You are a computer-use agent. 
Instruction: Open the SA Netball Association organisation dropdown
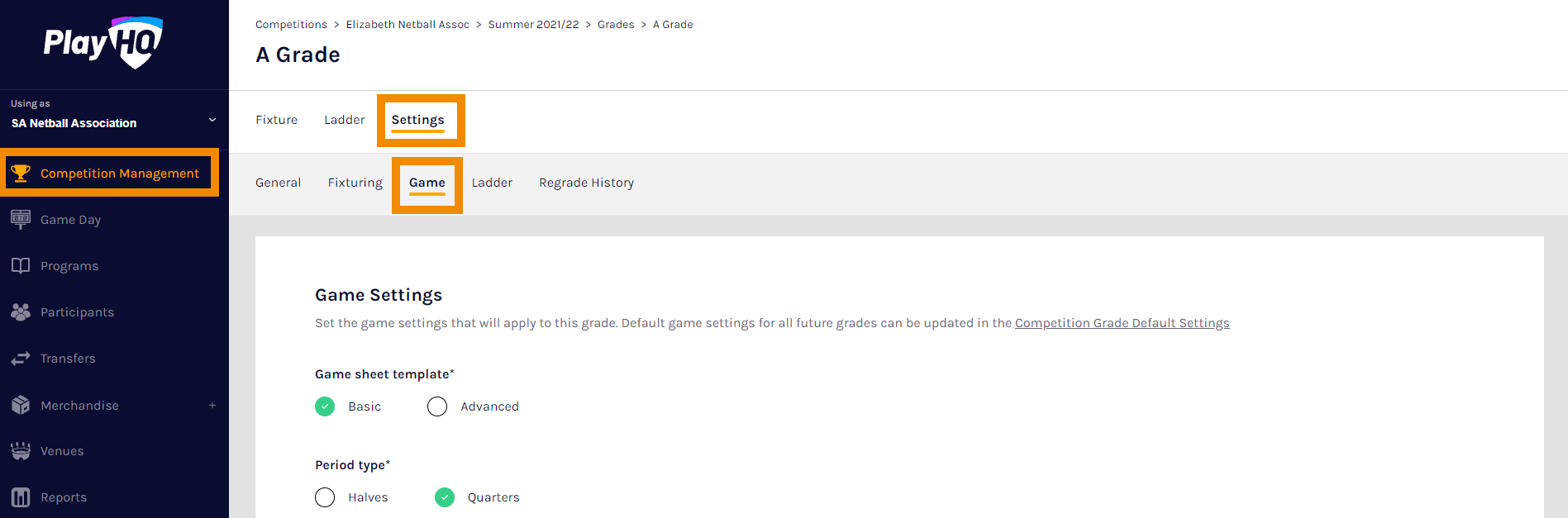(x=212, y=121)
